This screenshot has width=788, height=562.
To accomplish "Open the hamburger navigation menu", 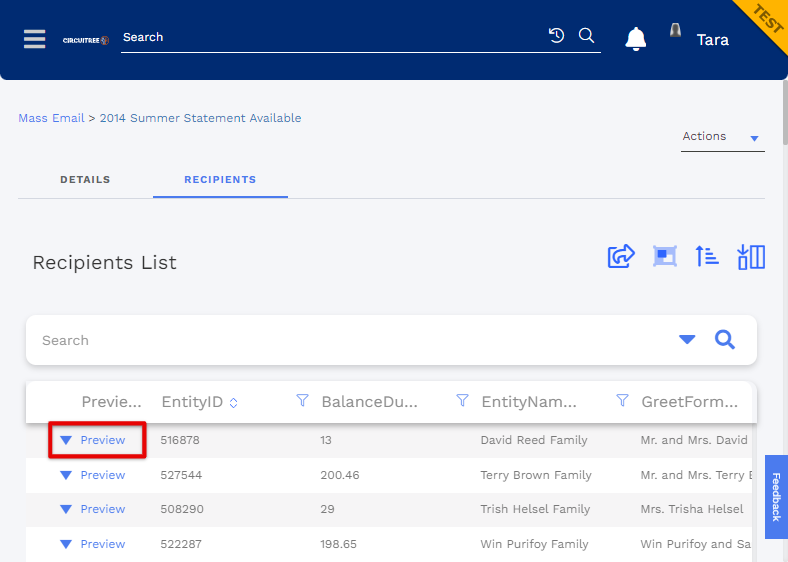I will [x=34, y=39].
